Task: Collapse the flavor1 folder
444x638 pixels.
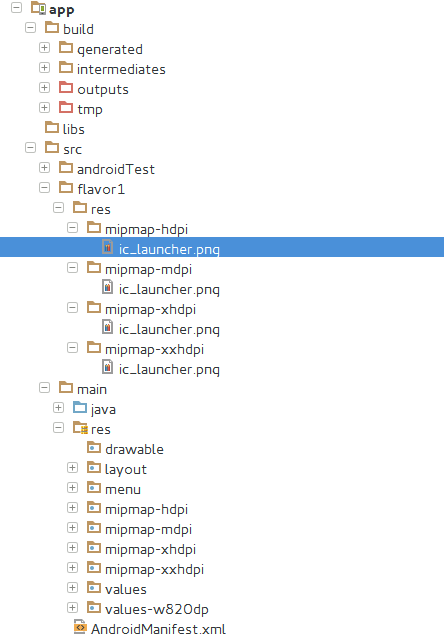Action: click(44, 188)
